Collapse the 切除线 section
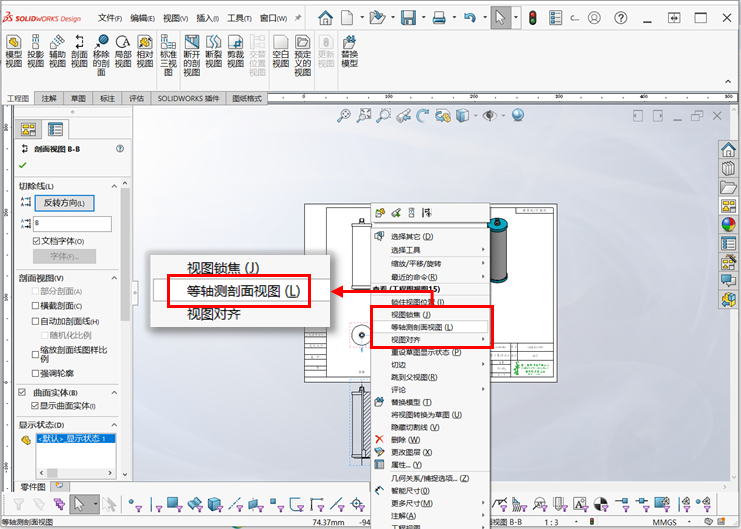Image resolution: width=741 pixels, height=529 pixels. [x=116, y=186]
